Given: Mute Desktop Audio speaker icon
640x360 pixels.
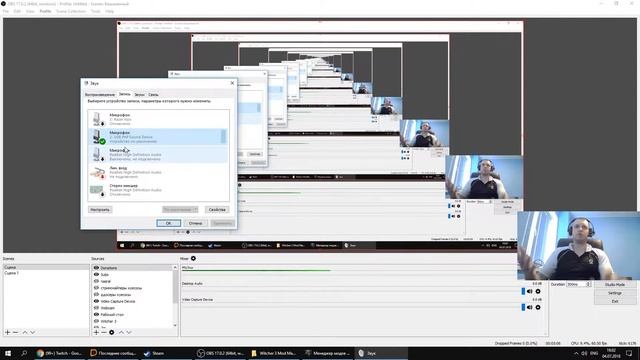Looking at the screenshot, I should click(x=530, y=291).
